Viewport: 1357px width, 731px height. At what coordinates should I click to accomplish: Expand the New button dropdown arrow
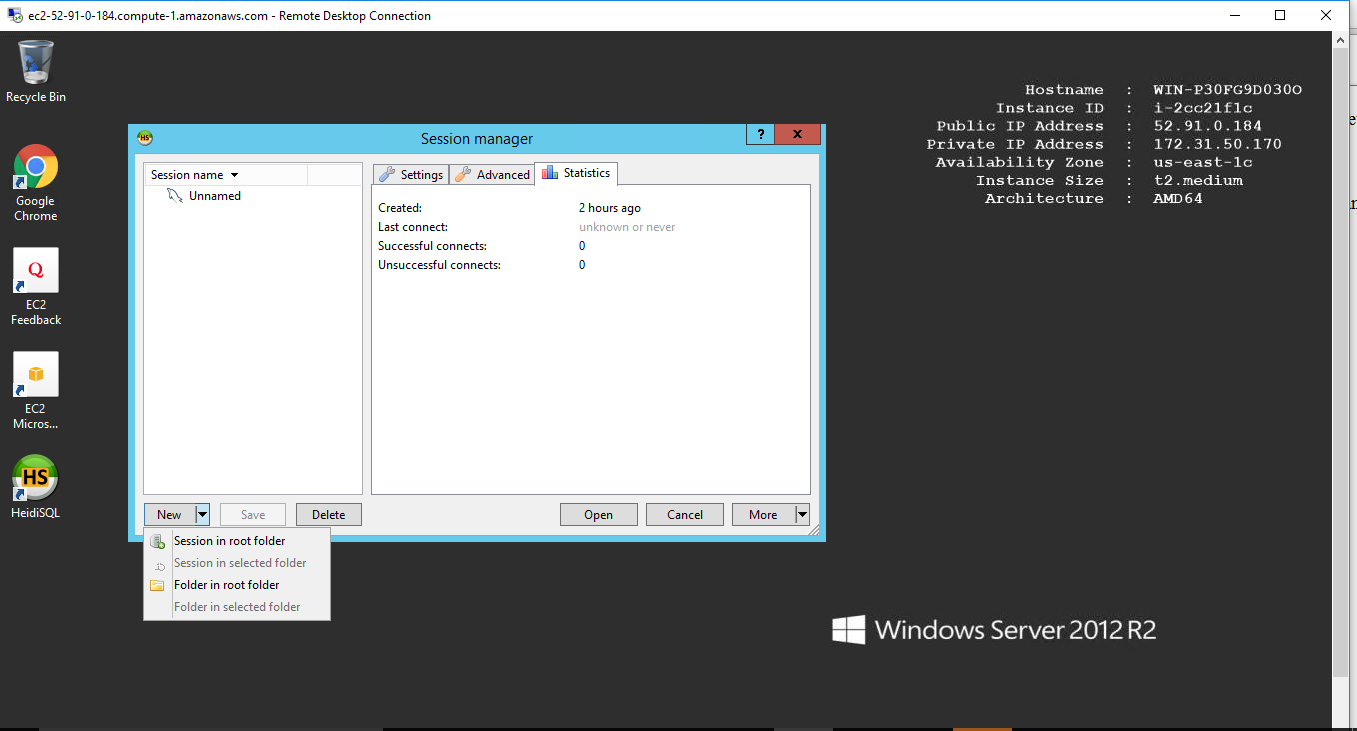[202, 515]
